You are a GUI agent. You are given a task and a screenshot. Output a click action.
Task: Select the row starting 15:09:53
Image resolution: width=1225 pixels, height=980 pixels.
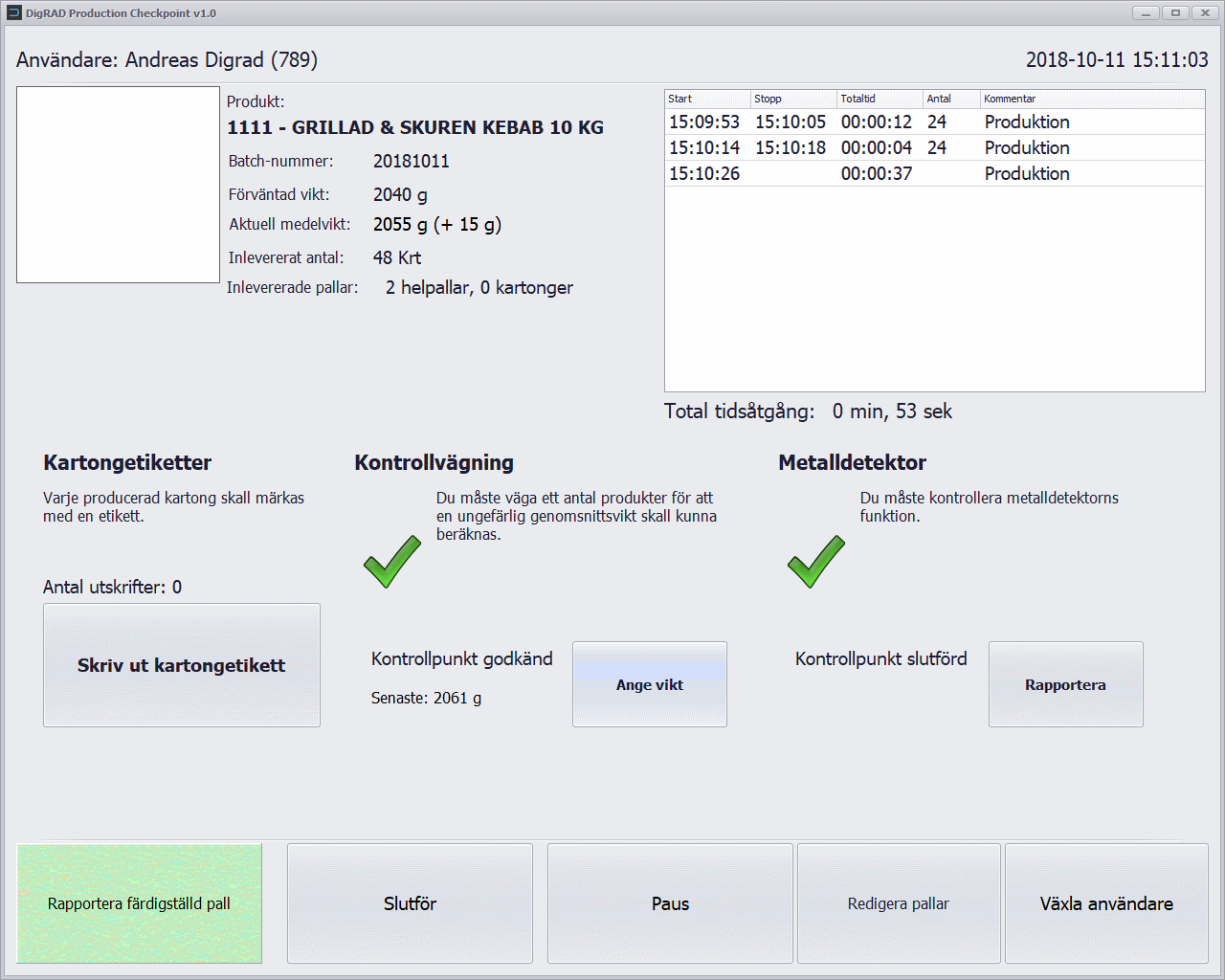pos(935,122)
